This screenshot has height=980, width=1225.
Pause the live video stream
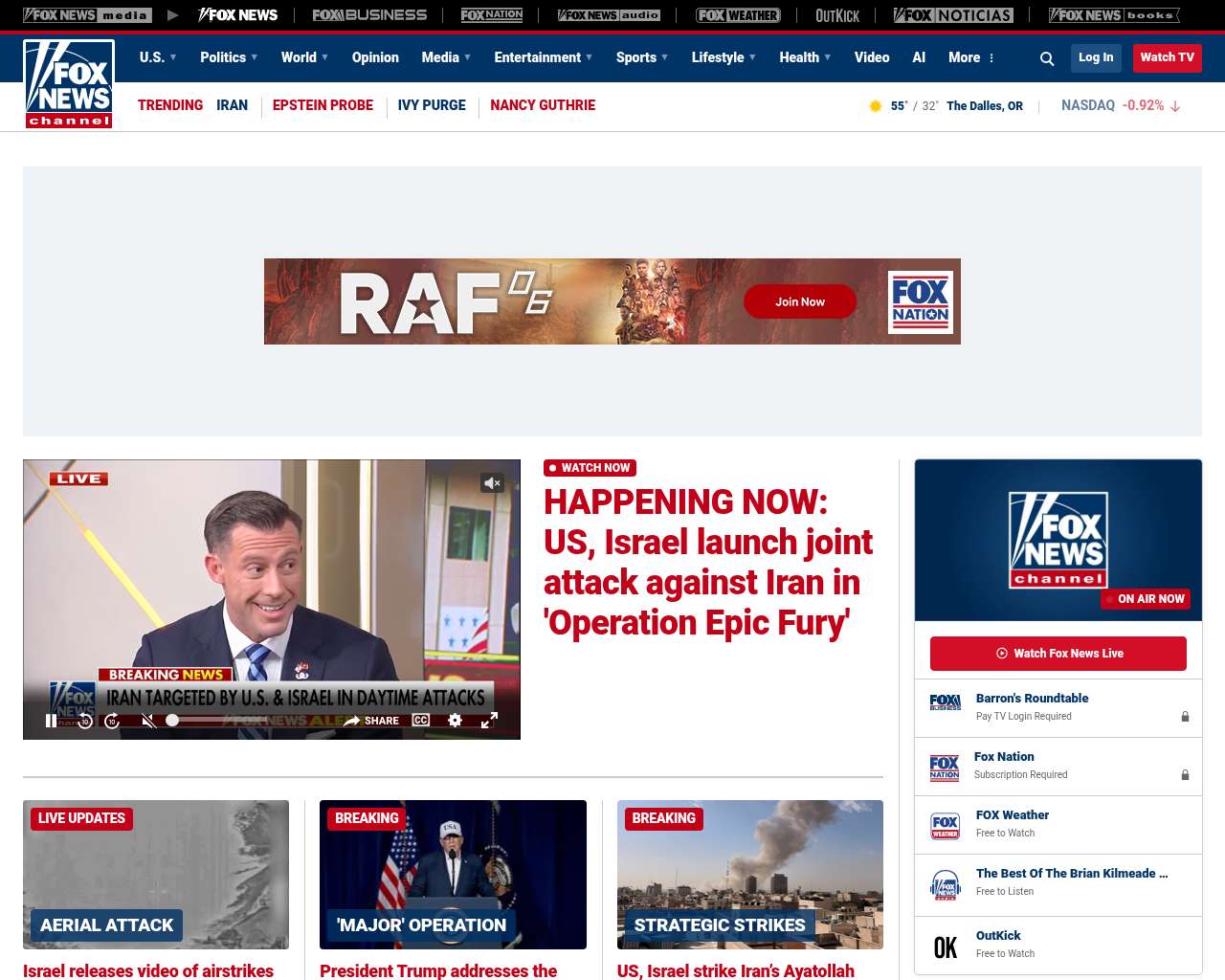[x=52, y=721]
